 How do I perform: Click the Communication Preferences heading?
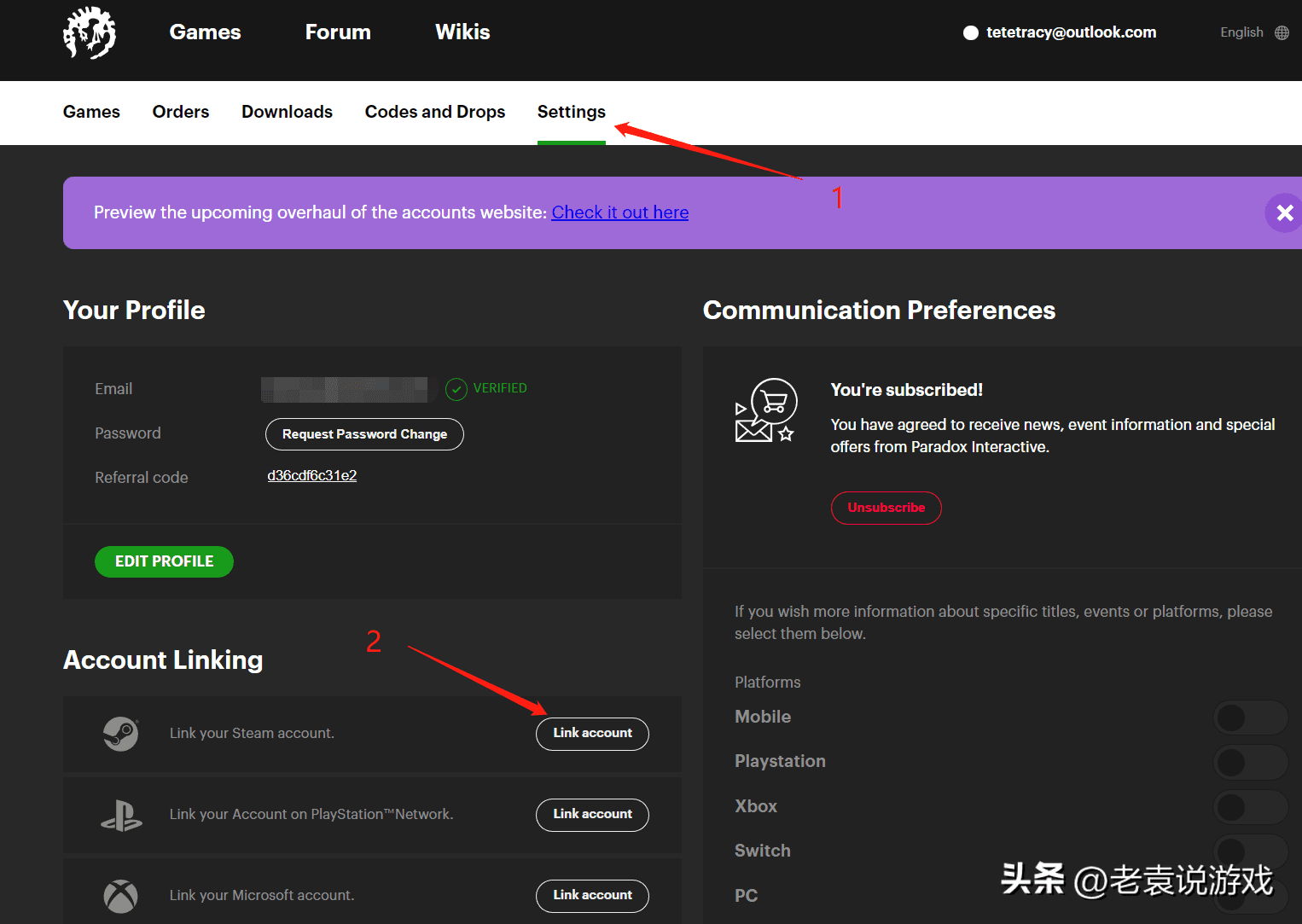tap(879, 311)
